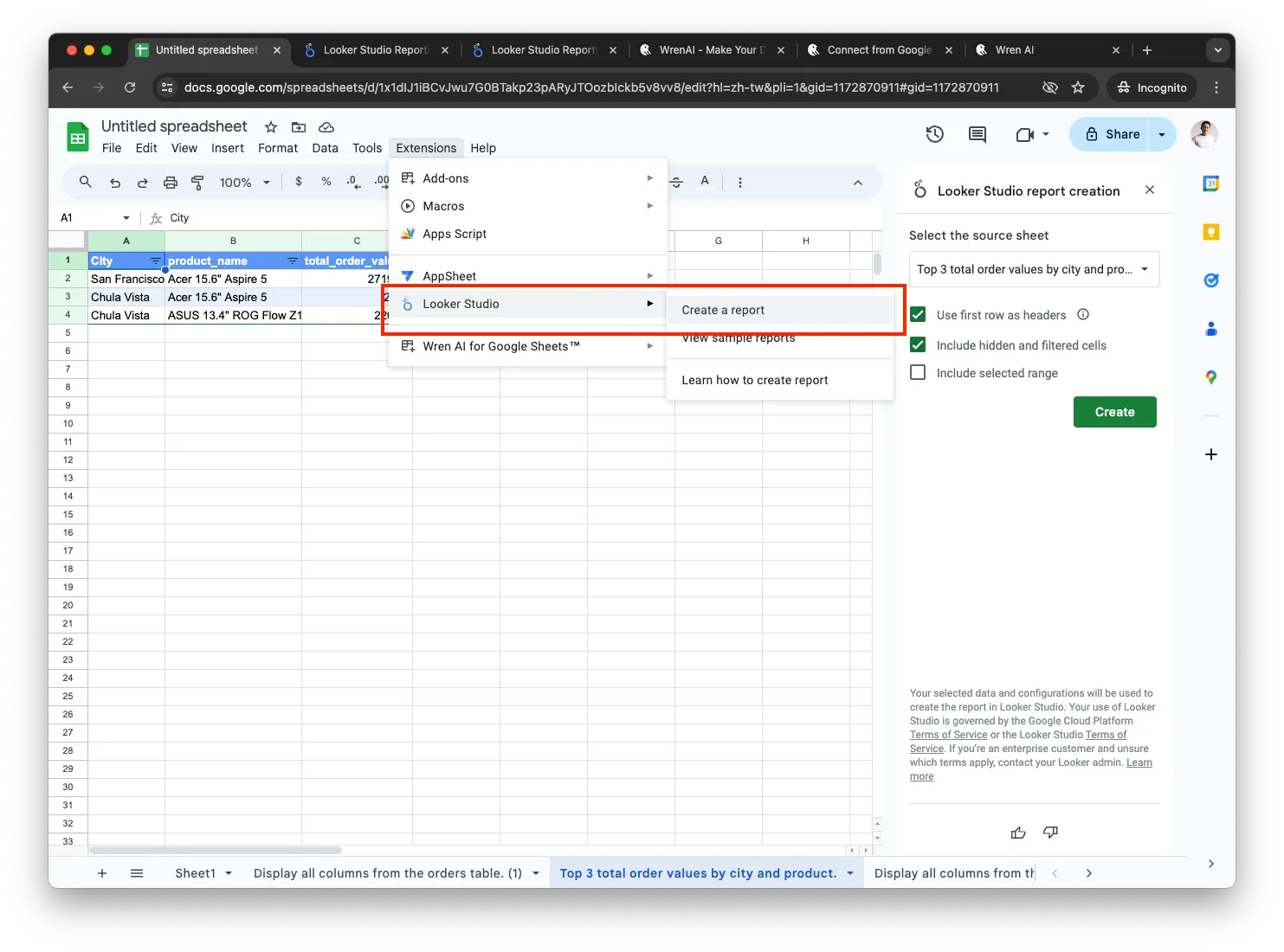Add a new sheet with plus button

[102, 873]
